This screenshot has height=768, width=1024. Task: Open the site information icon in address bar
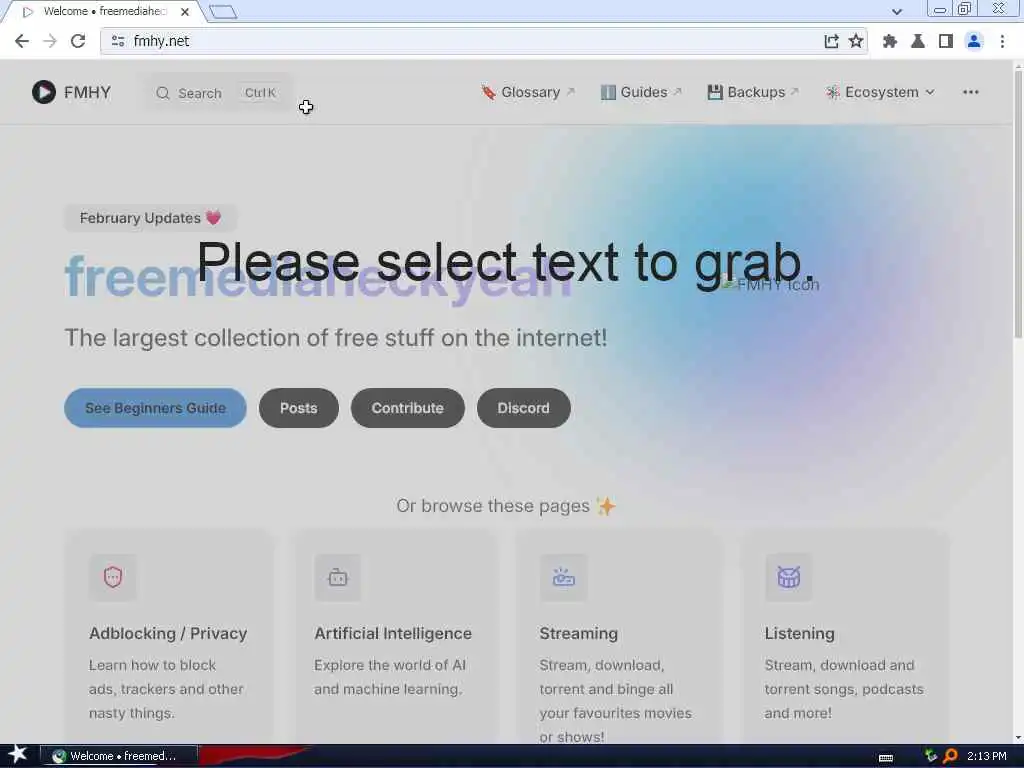point(118,41)
